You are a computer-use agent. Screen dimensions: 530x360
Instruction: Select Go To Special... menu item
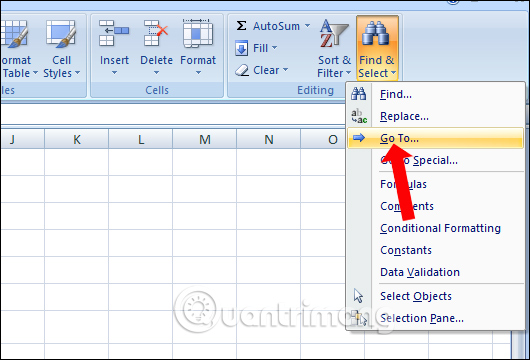coord(435,160)
